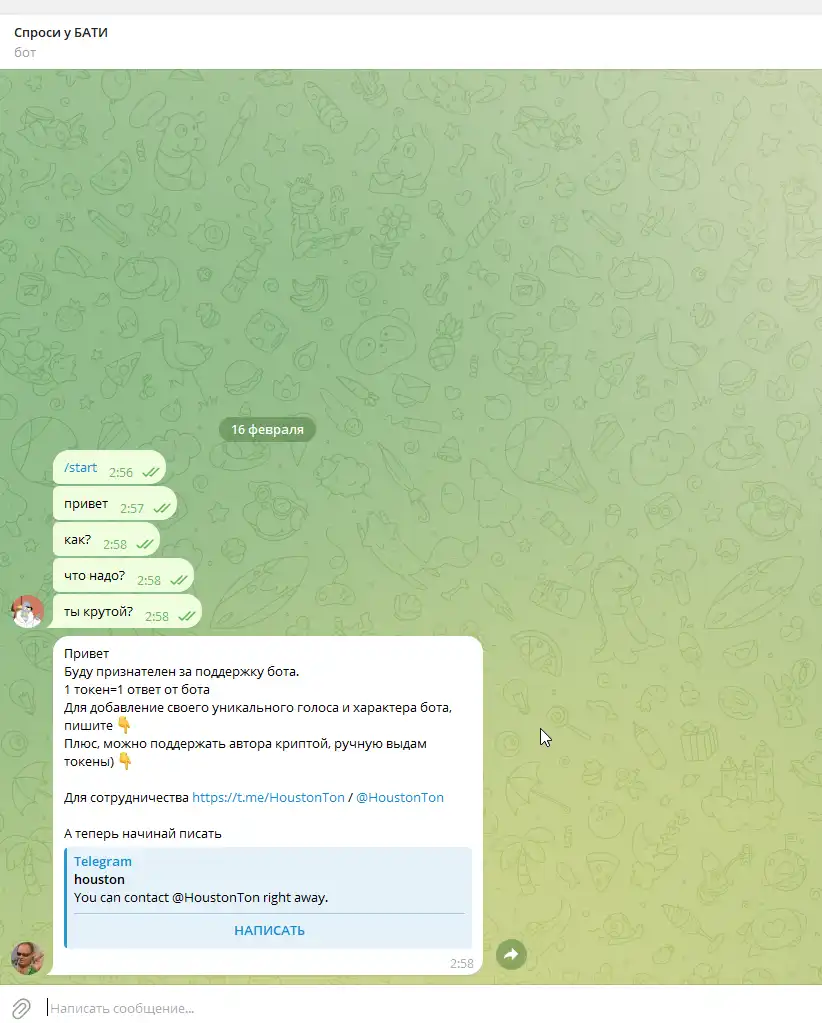Click the @HoustonTon mention after the slash
This screenshot has width=822, height=1023.
(400, 797)
